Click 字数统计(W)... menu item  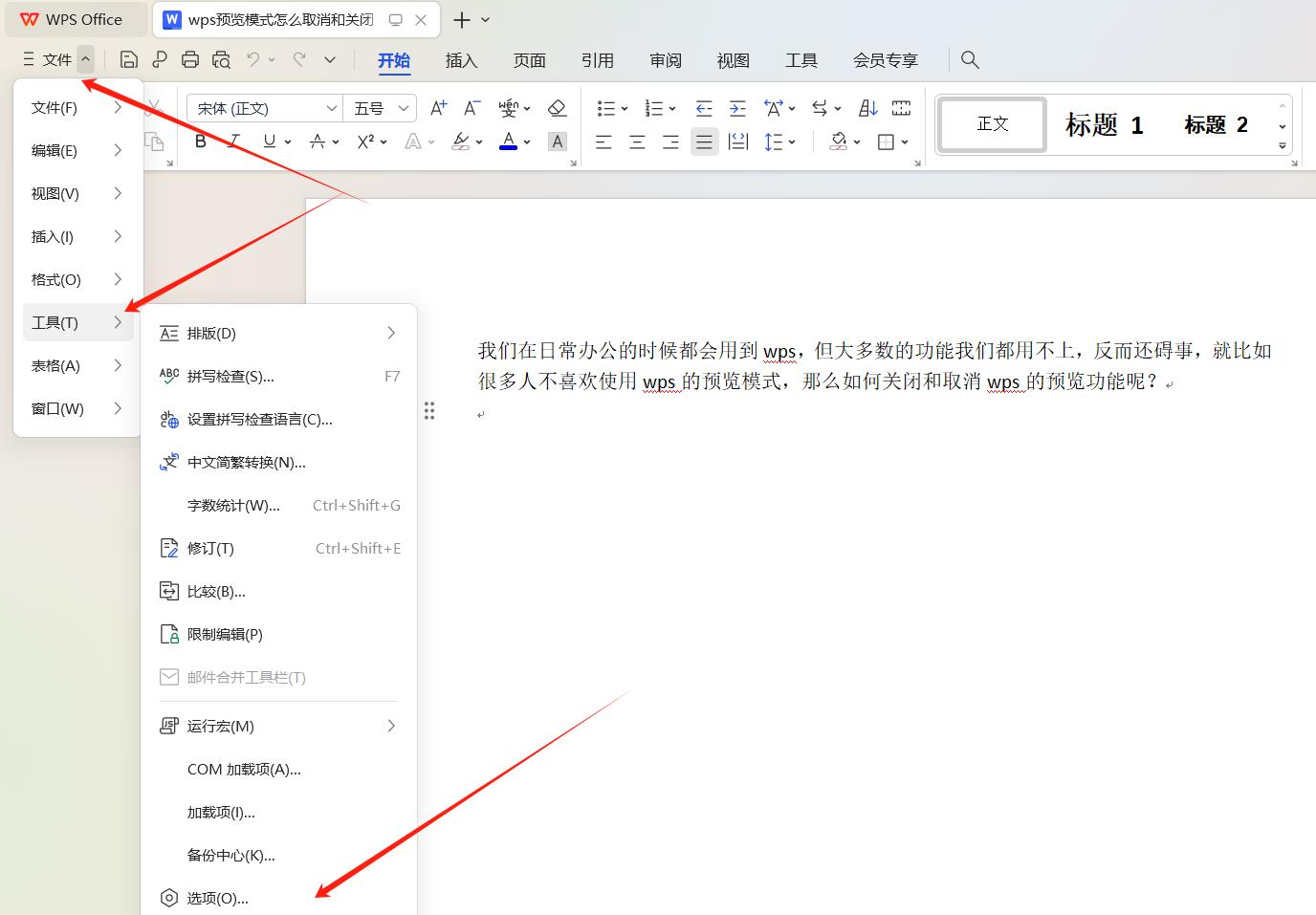(278, 505)
